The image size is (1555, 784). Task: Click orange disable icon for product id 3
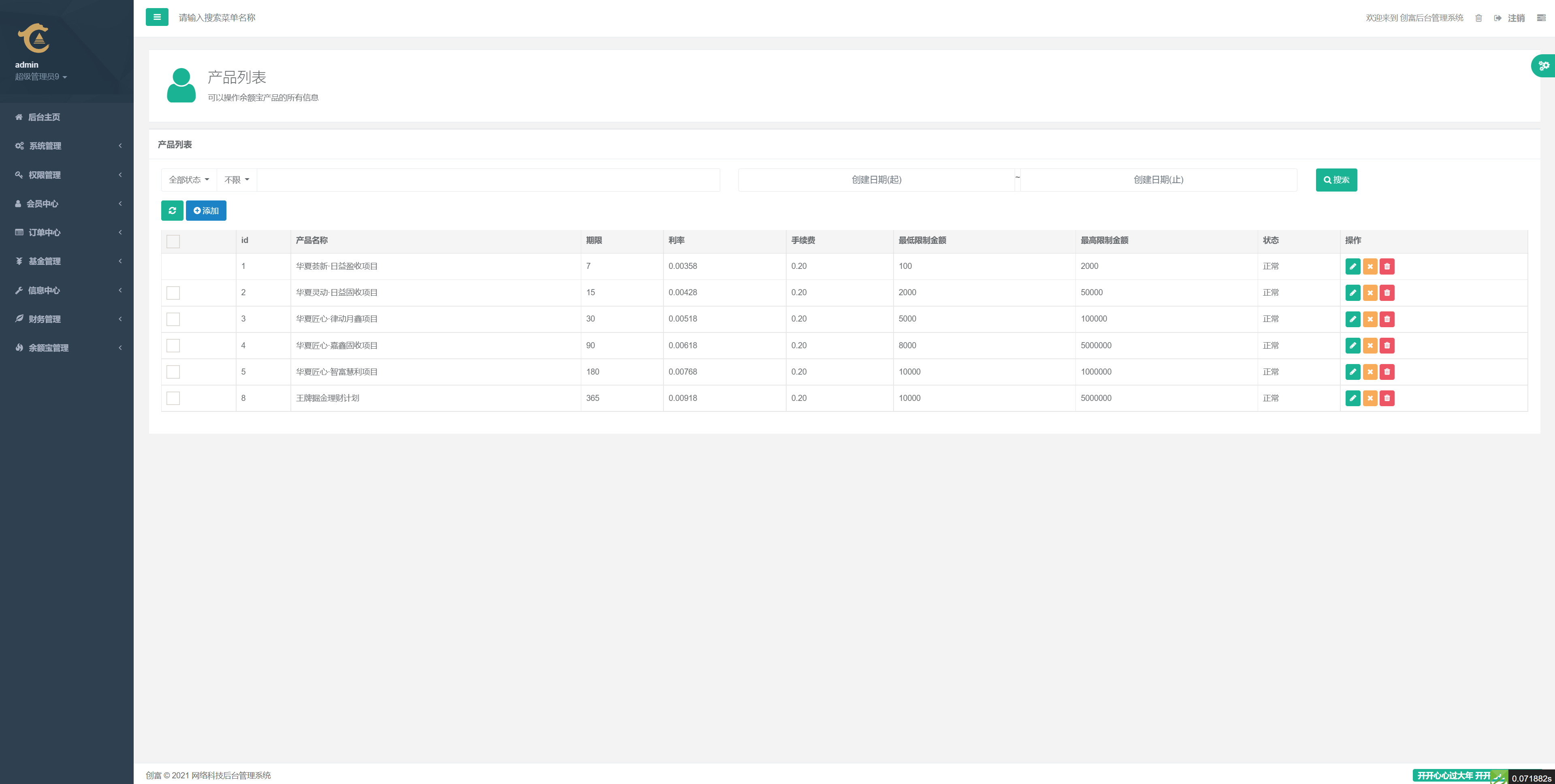1369,319
